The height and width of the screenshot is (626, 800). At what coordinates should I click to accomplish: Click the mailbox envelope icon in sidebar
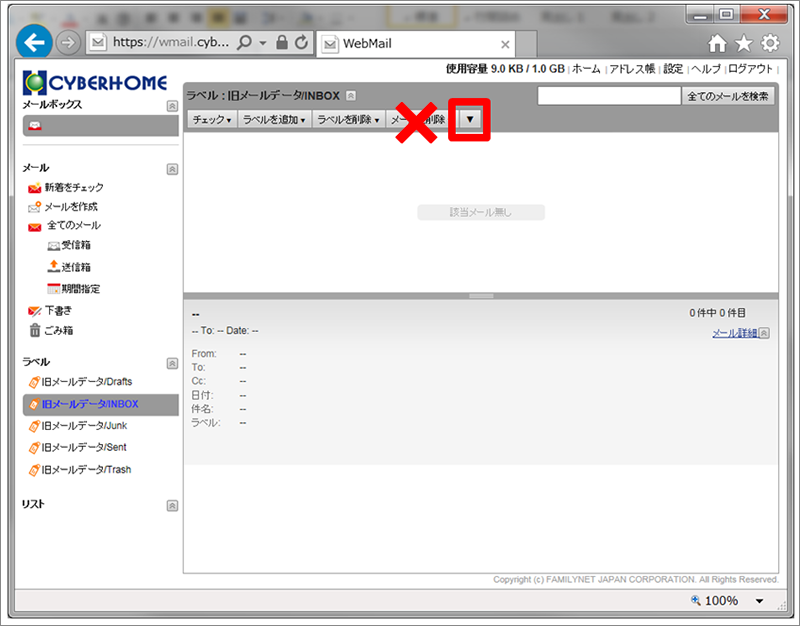(35, 126)
